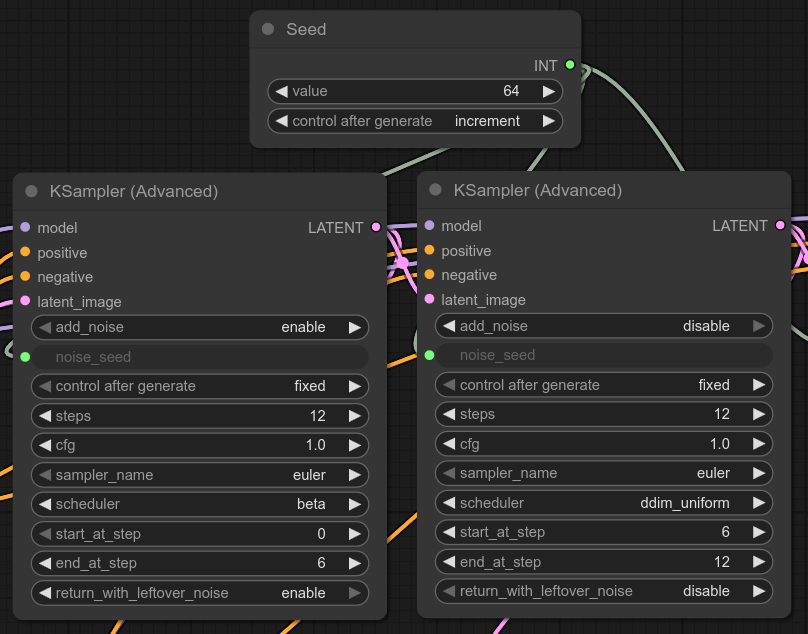808x634 pixels.
Task: Click left KSampler's greyed noise_seed field
Action: pyautogui.click(x=200, y=357)
